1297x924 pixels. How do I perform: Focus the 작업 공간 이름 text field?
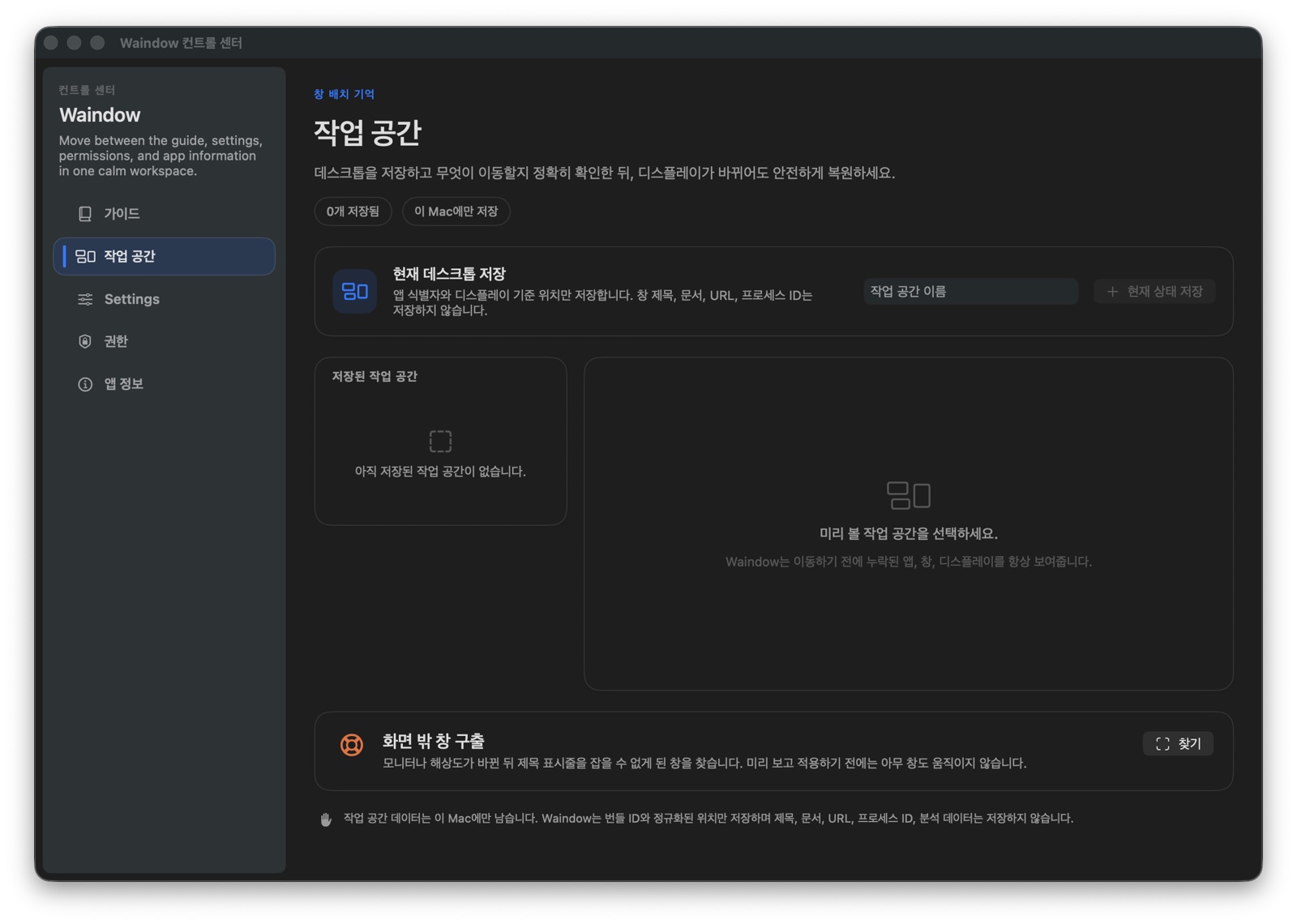pos(970,291)
